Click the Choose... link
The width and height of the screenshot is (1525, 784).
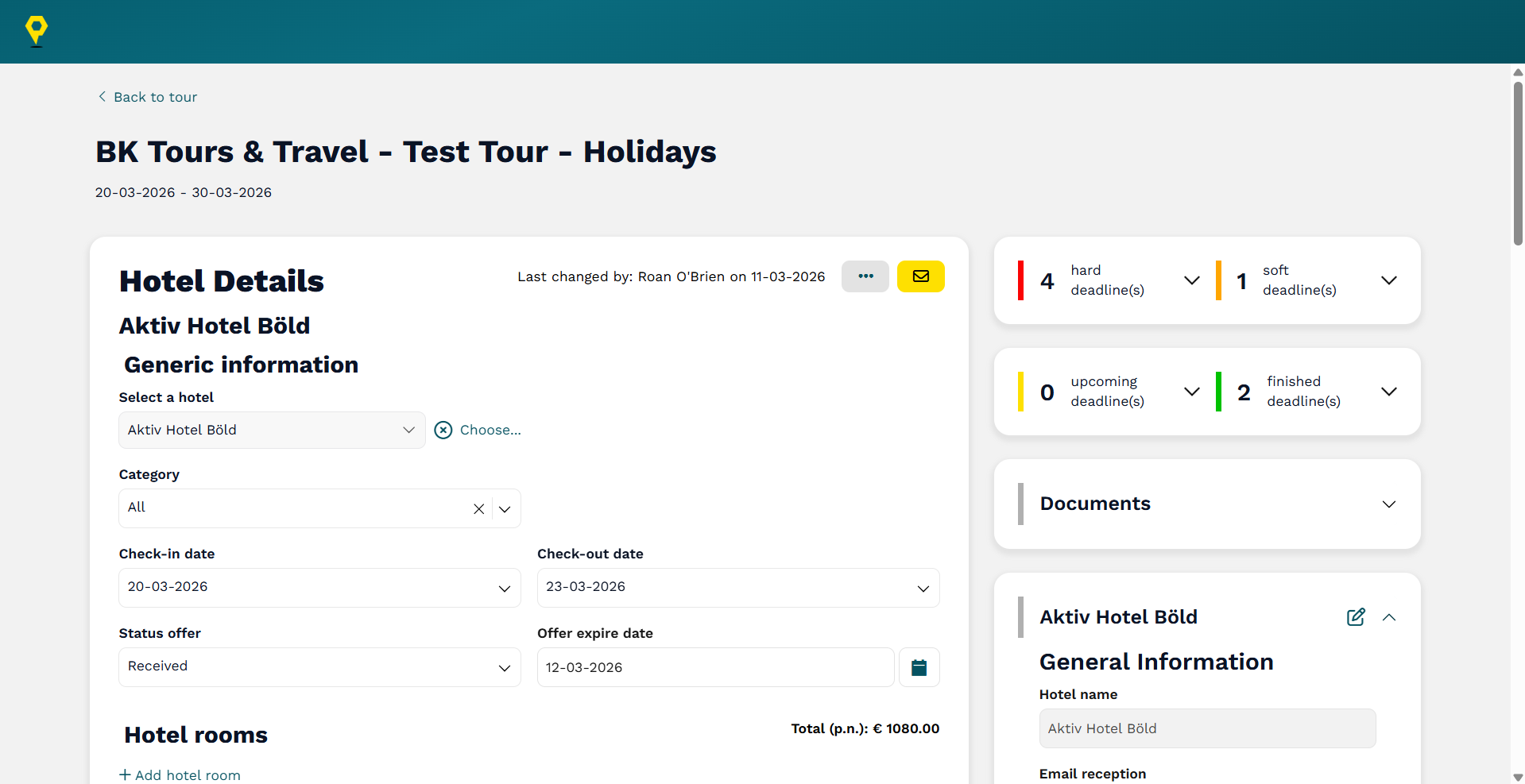(x=490, y=430)
